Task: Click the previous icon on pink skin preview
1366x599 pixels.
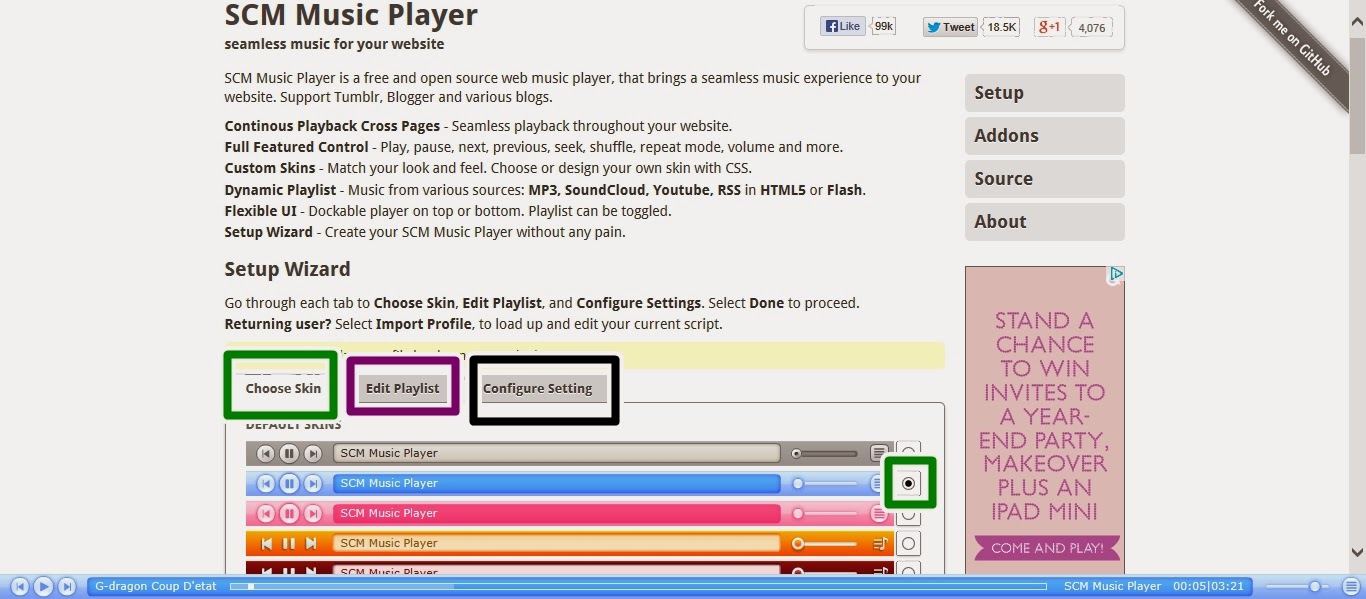Action: [x=265, y=513]
